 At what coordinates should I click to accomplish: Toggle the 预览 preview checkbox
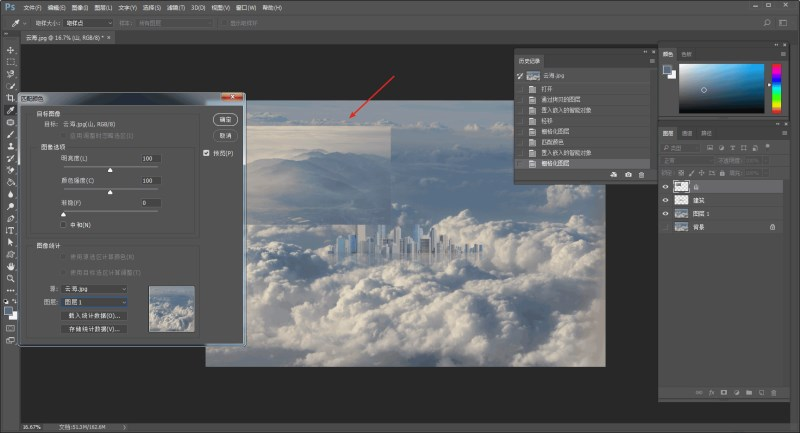(x=206, y=153)
